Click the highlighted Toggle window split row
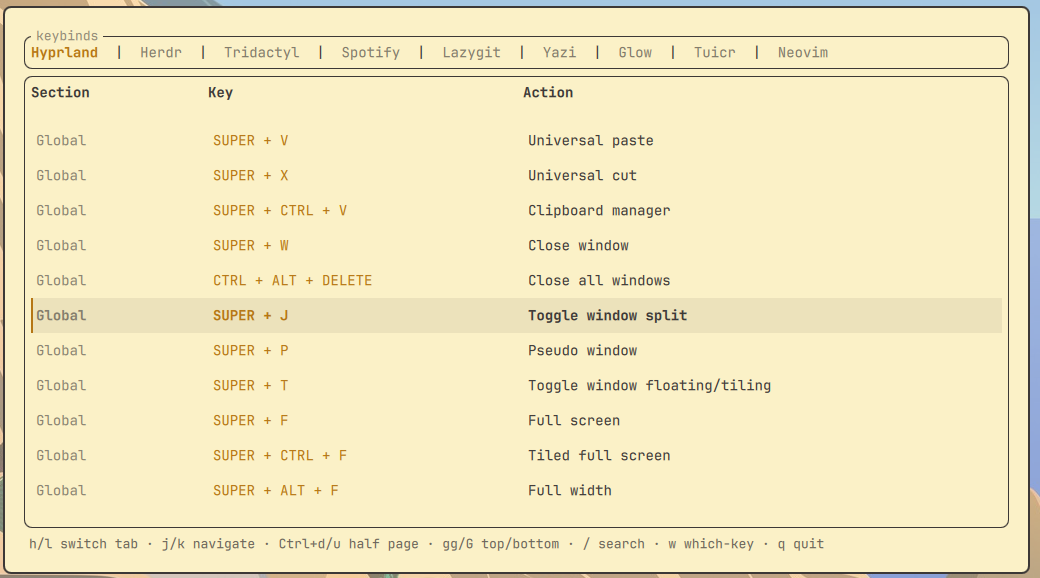This screenshot has width=1040, height=578. 517,315
